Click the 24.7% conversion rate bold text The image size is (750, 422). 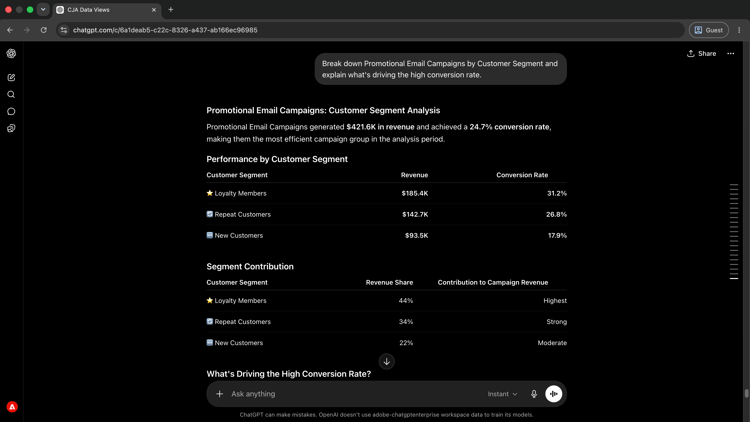point(509,127)
